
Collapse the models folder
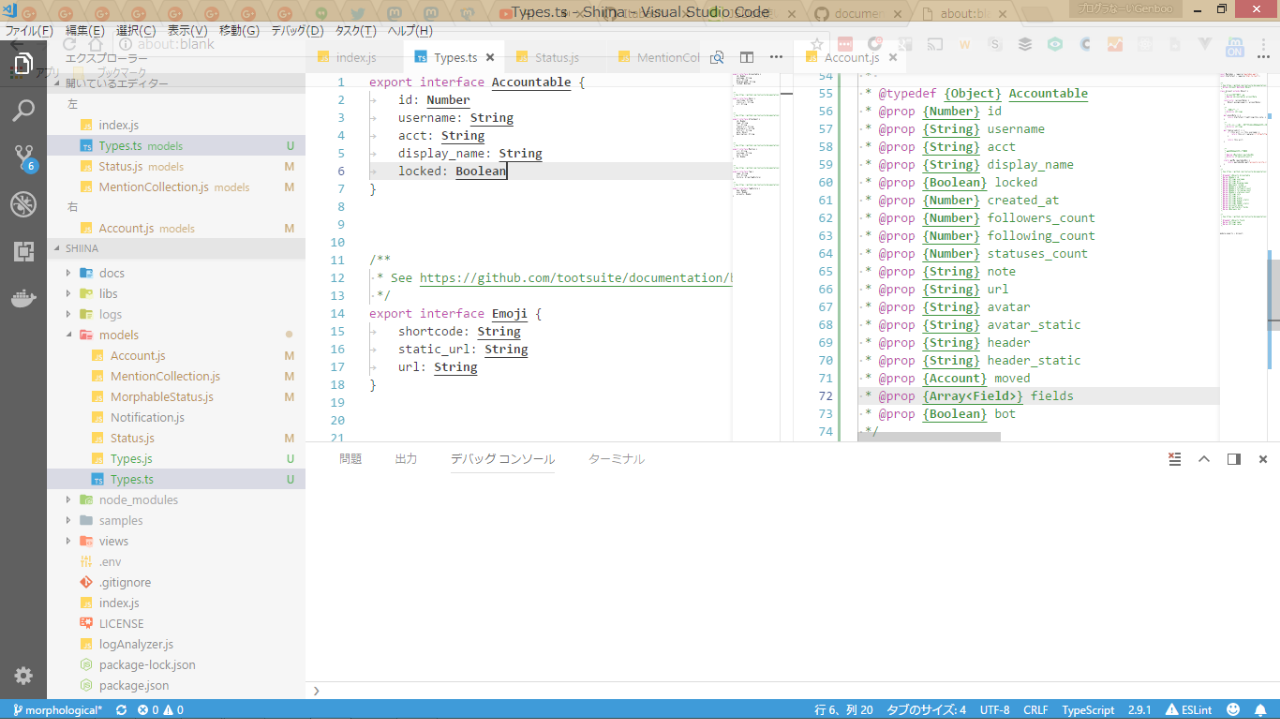coord(118,335)
